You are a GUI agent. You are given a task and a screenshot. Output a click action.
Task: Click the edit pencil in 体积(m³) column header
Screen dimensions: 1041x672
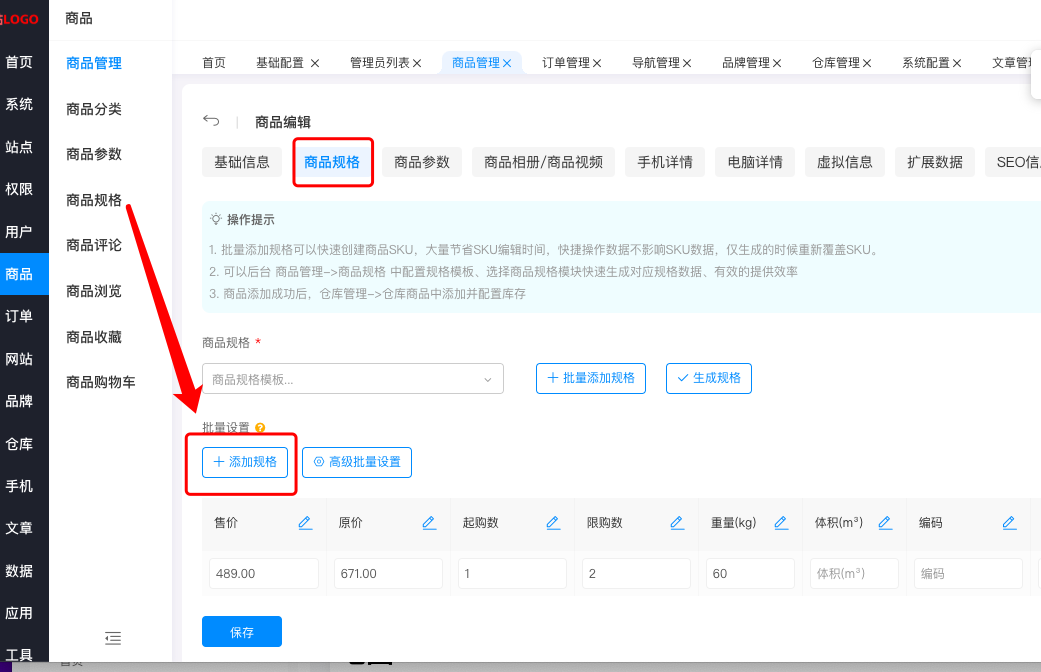pyautogui.click(x=885, y=523)
